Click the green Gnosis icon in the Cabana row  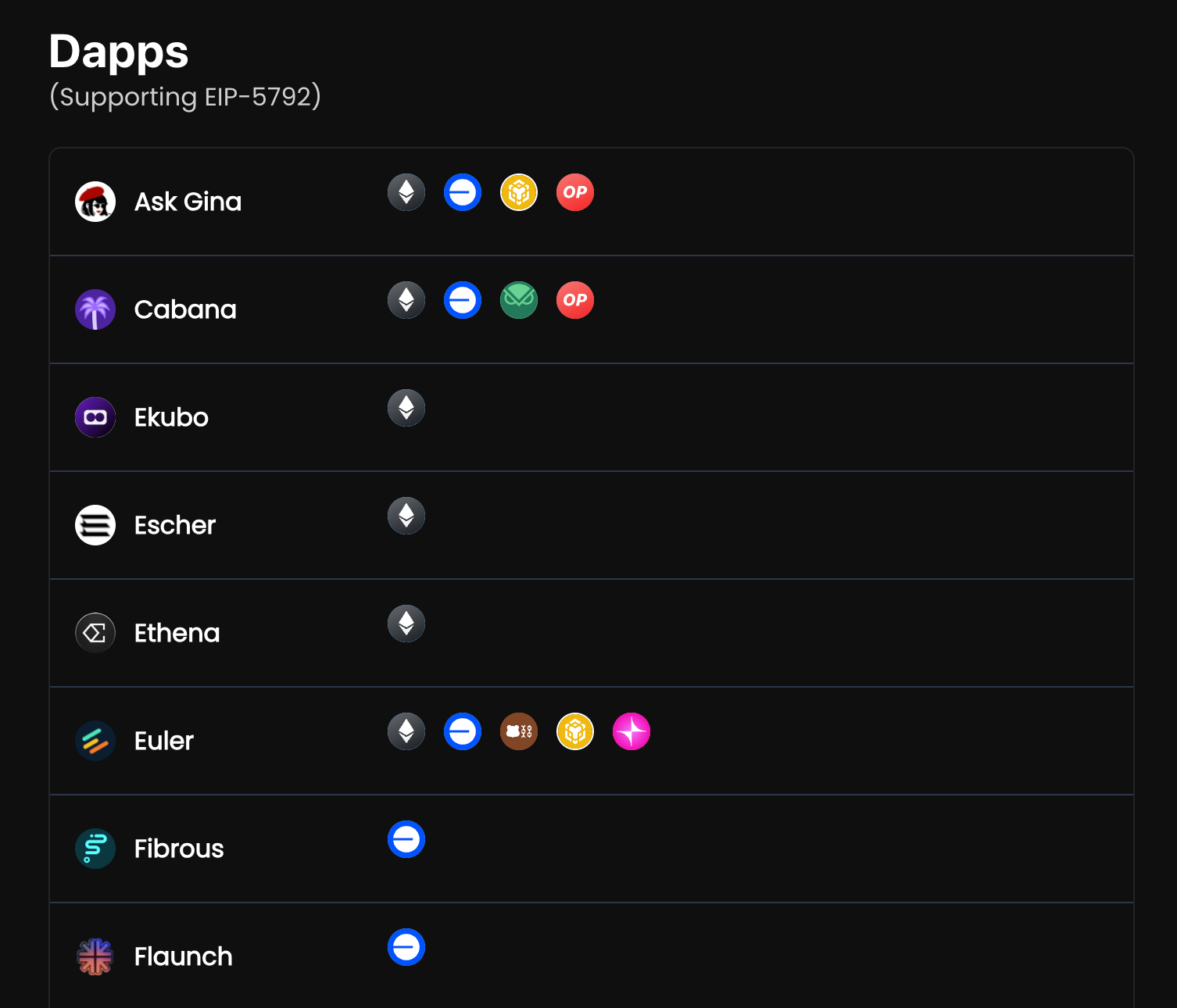point(519,300)
